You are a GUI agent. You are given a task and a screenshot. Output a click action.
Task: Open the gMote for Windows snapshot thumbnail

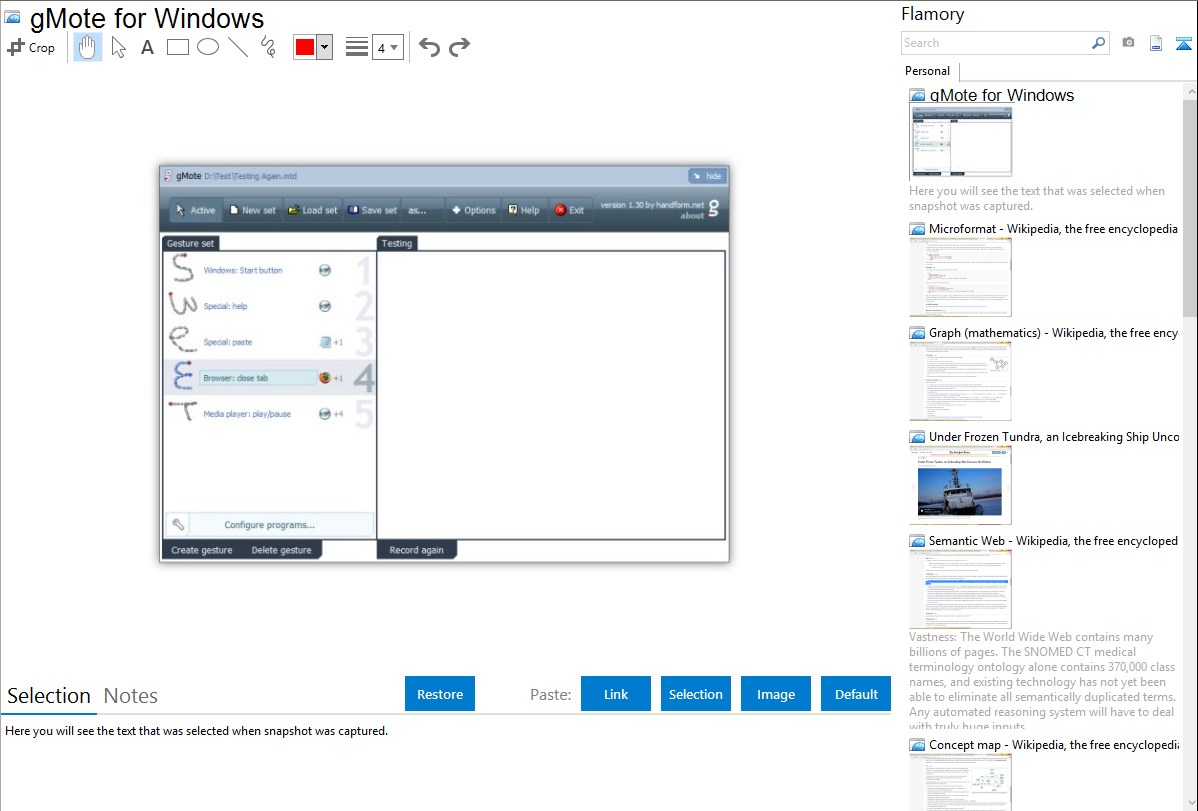pos(961,143)
